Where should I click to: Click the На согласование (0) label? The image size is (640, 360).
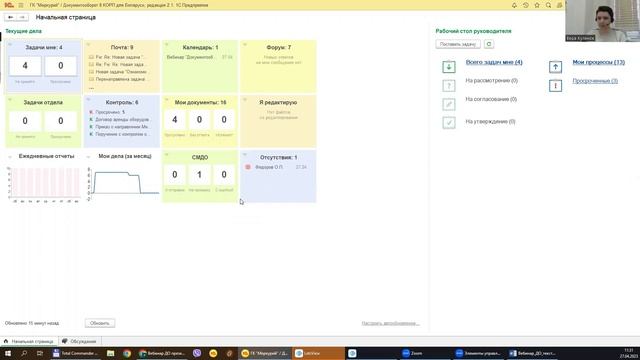click(x=491, y=99)
